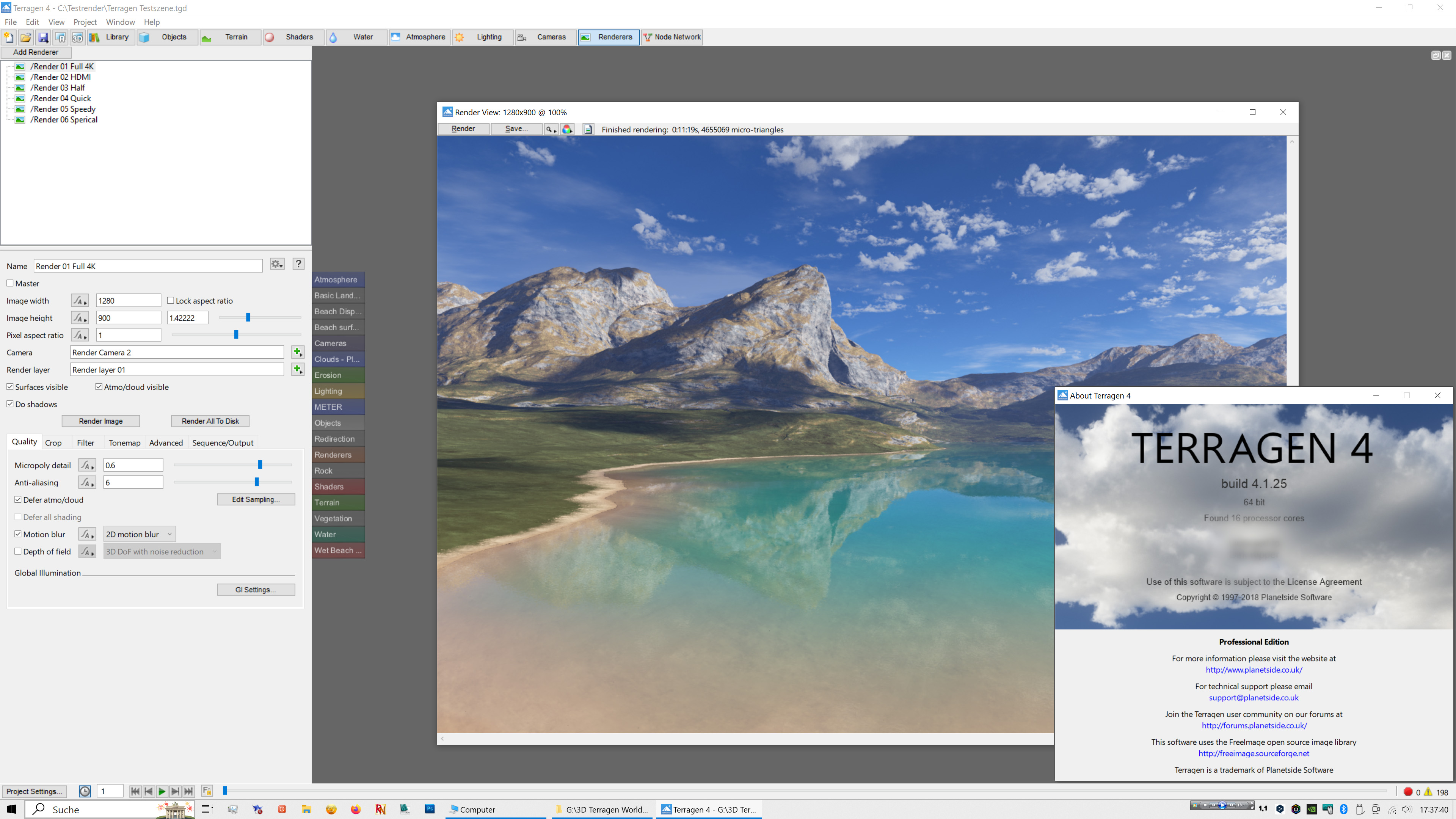This screenshot has height=819, width=1456.
Task: Open animation menu for Anti-aliasing
Action: pos(87,482)
